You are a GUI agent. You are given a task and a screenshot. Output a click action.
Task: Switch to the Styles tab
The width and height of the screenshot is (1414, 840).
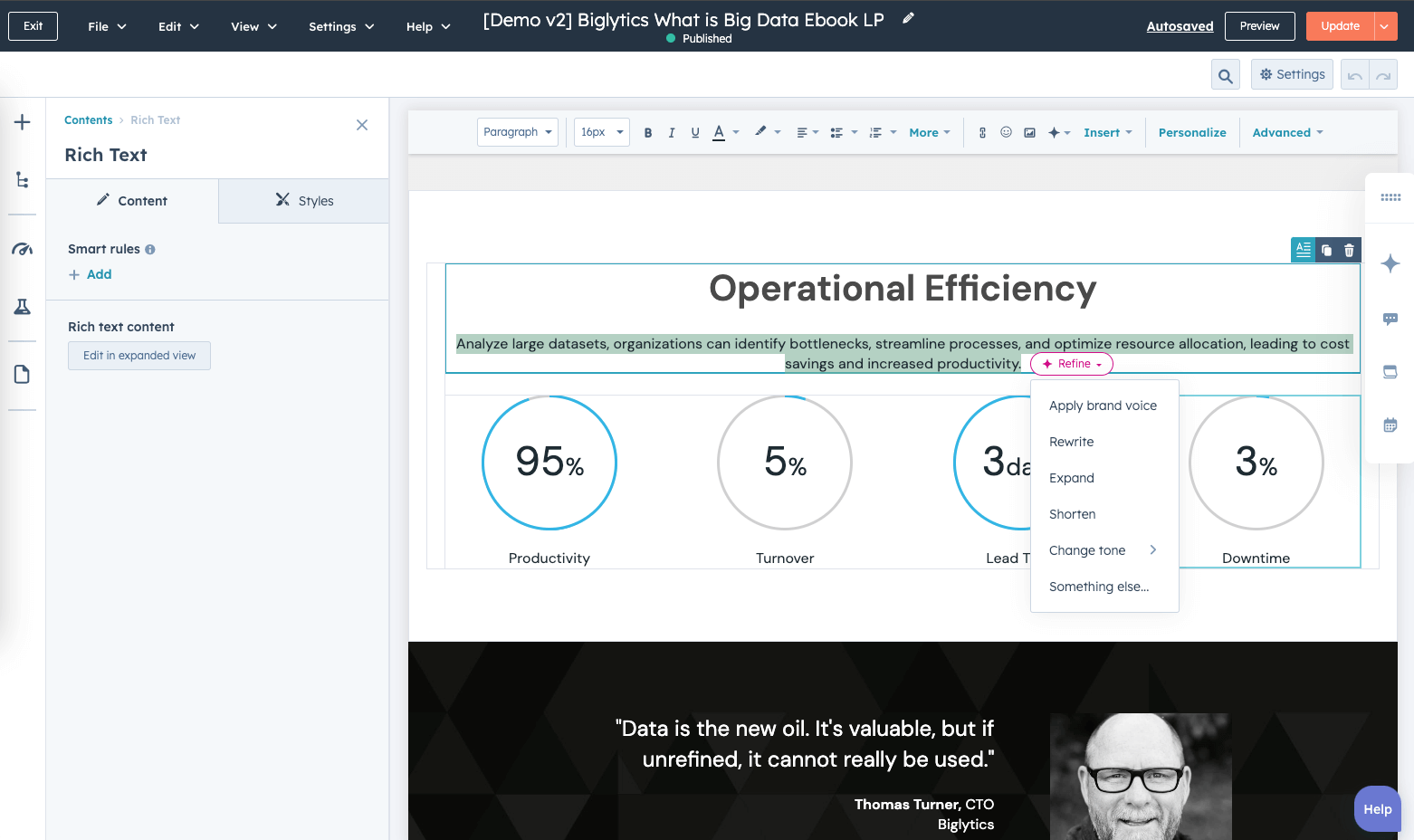[x=303, y=200]
